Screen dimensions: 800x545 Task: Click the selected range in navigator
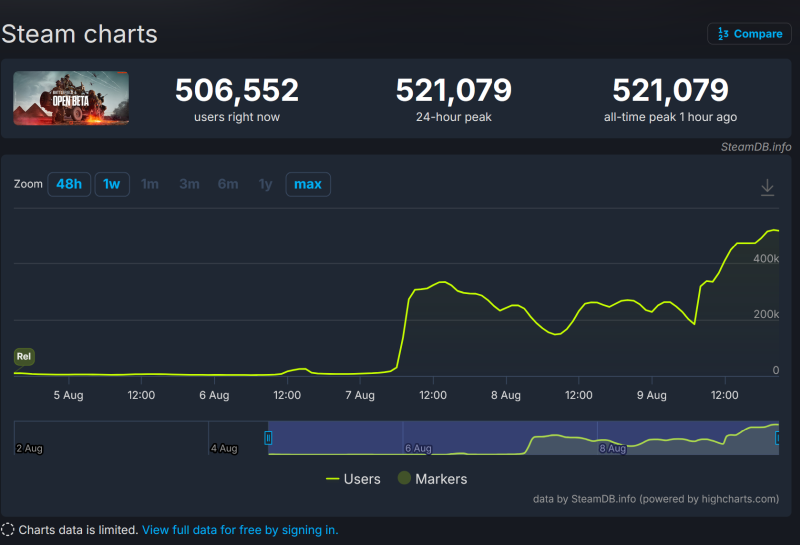[523, 438]
